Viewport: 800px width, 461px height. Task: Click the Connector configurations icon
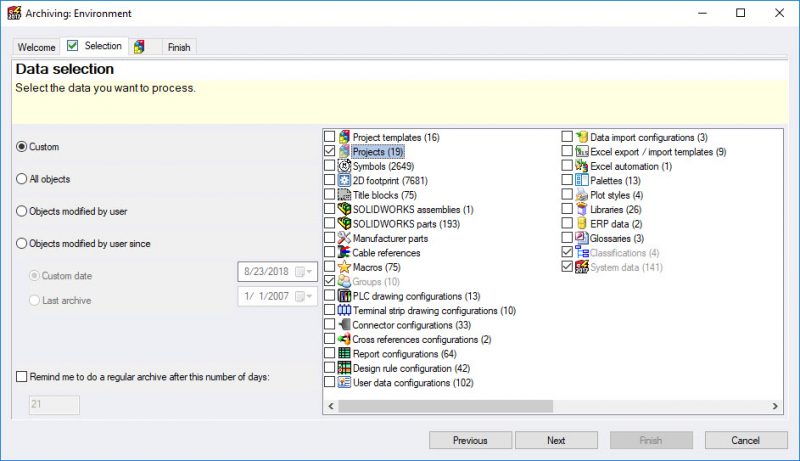coord(344,324)
